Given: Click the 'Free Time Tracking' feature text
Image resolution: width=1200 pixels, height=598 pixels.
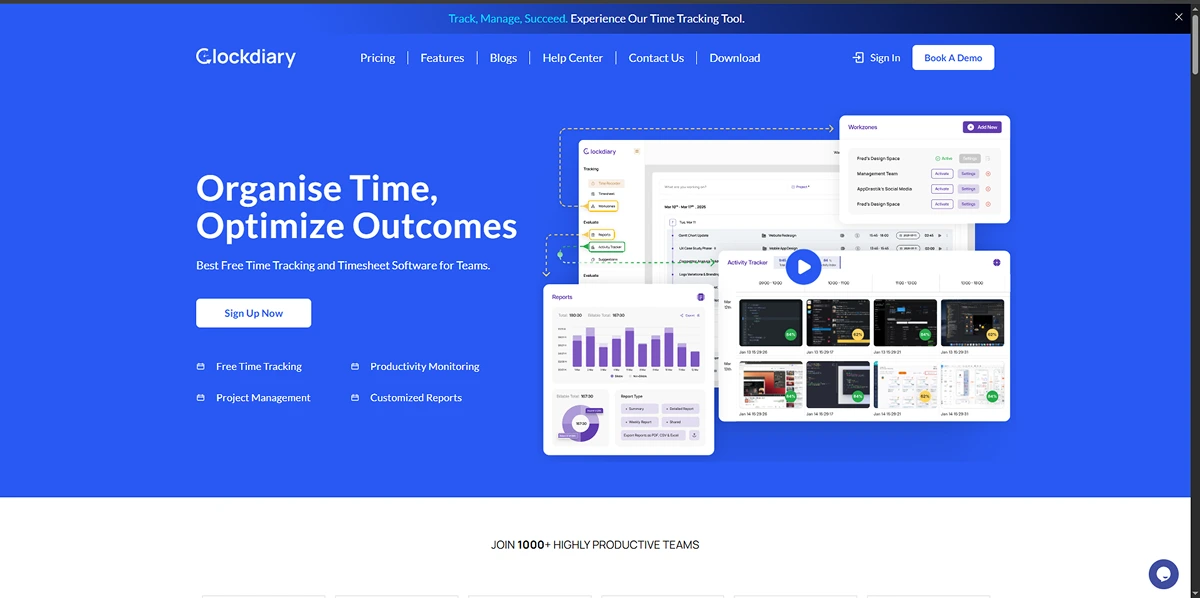Looking at the screenshot, I should pyautogui.click(x=259, y=367).
